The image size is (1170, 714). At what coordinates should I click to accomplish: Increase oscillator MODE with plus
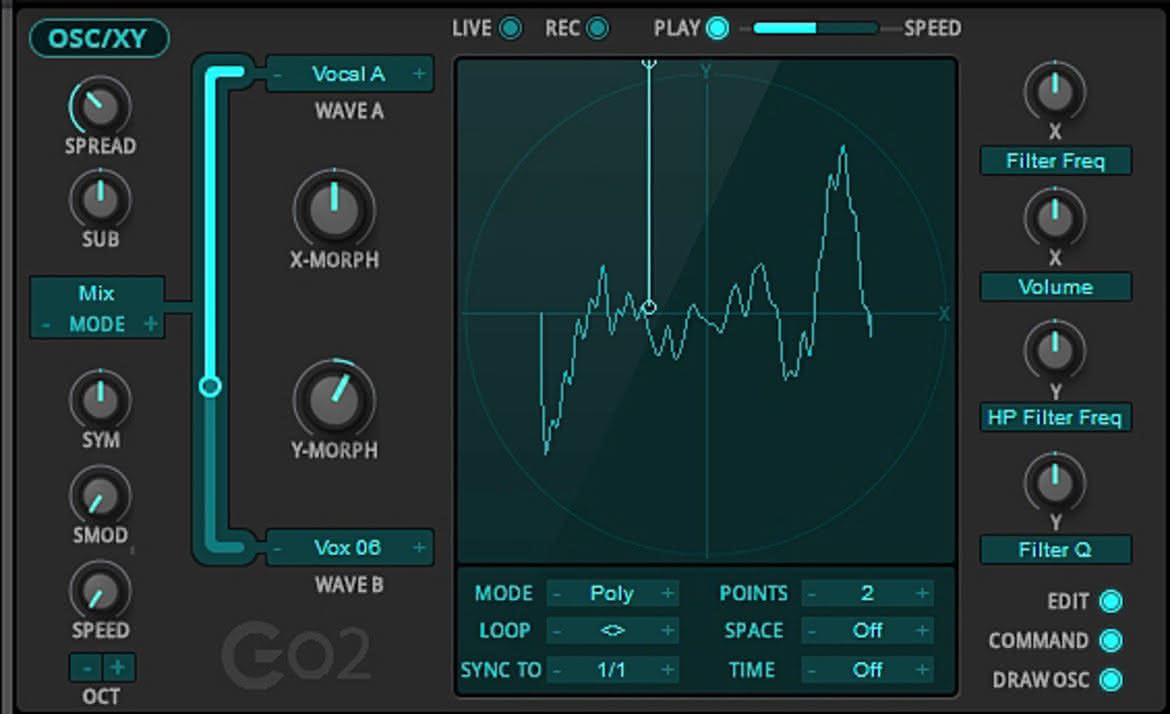tap(151, 325)
